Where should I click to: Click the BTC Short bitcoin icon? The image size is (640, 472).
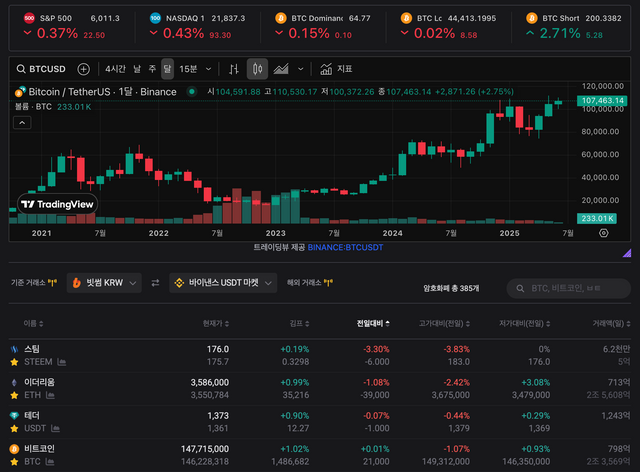click(x=531, y=18)
